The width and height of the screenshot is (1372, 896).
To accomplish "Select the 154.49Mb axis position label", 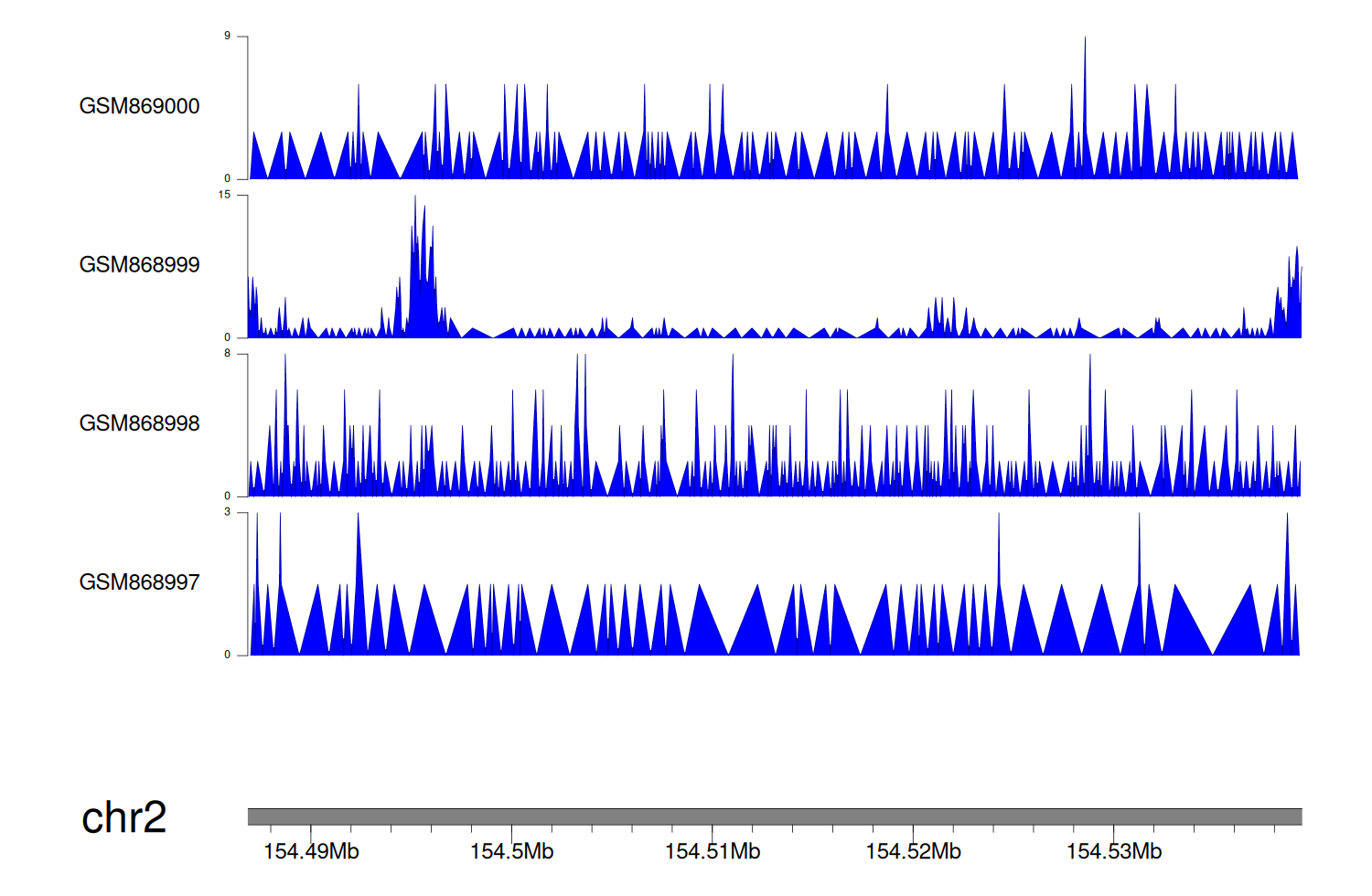I will tap(311, 852).
